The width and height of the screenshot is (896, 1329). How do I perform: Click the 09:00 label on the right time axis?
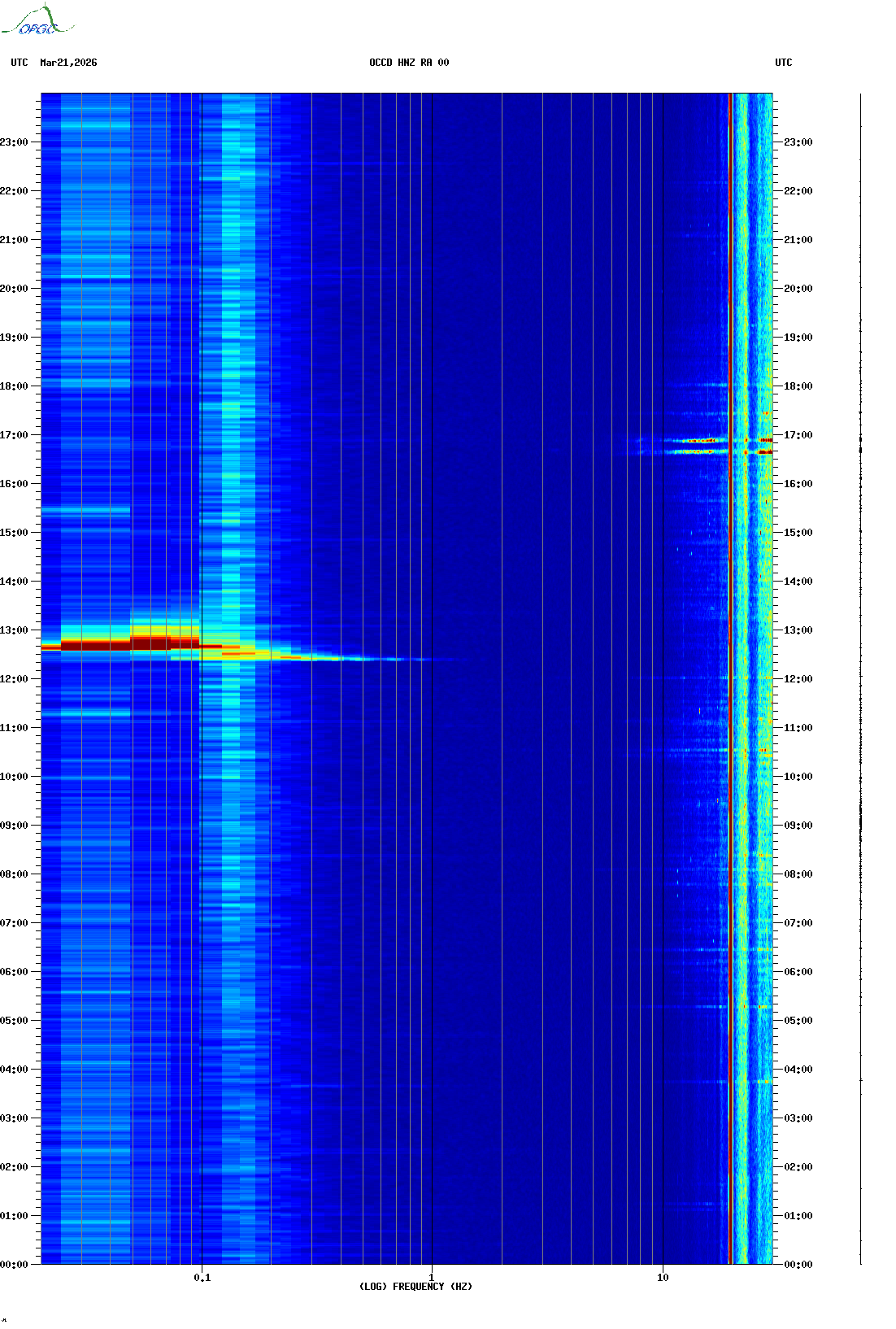click(798, 826)
